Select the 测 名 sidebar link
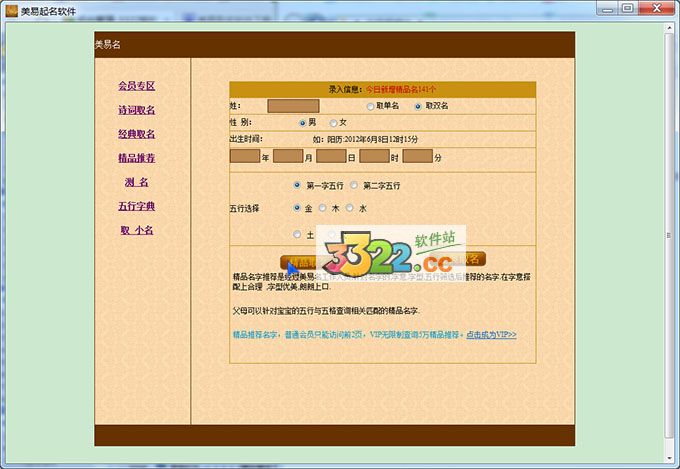 coord(137,182)
